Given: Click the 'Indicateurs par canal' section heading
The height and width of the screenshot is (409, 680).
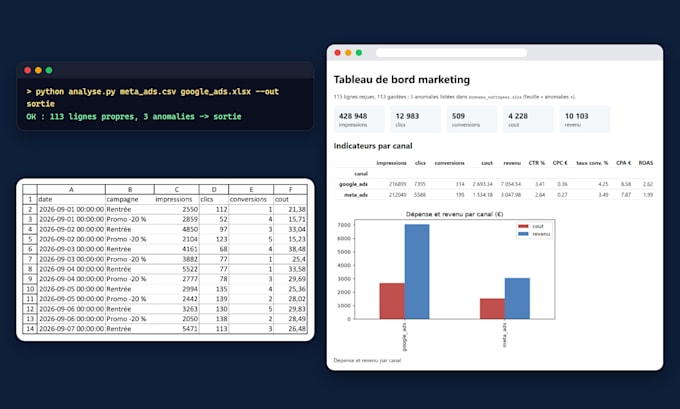Looking at the screenshot, I should (x=373, y=146).
